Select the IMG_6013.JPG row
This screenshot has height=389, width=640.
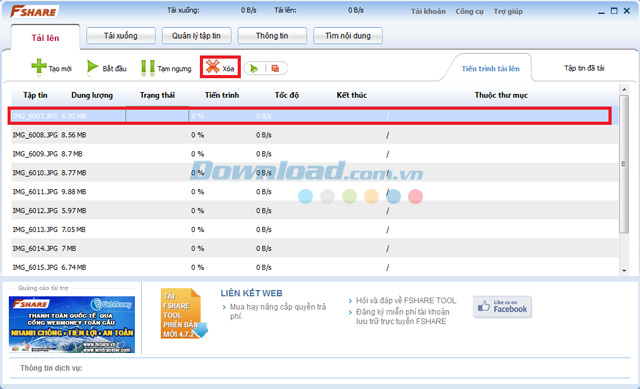point(314,229)
